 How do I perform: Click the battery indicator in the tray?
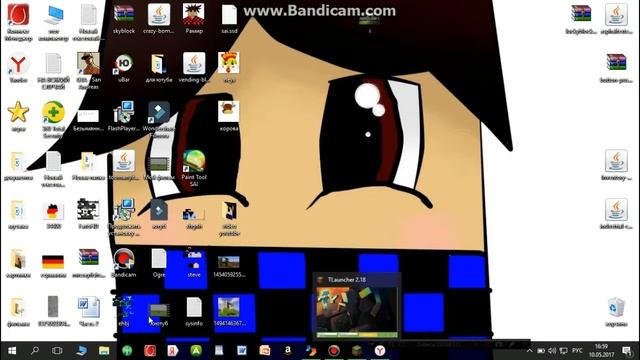[541, 351]
